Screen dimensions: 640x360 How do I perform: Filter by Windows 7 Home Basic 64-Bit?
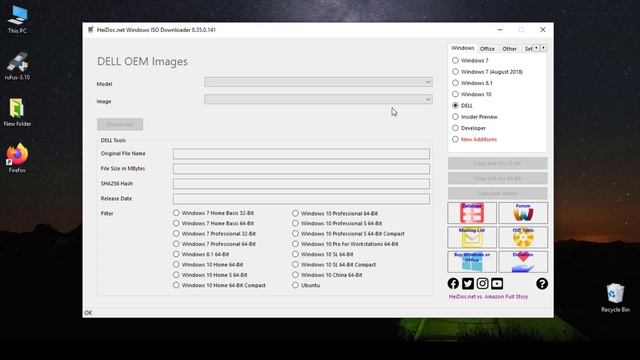[x=176, y=223]
